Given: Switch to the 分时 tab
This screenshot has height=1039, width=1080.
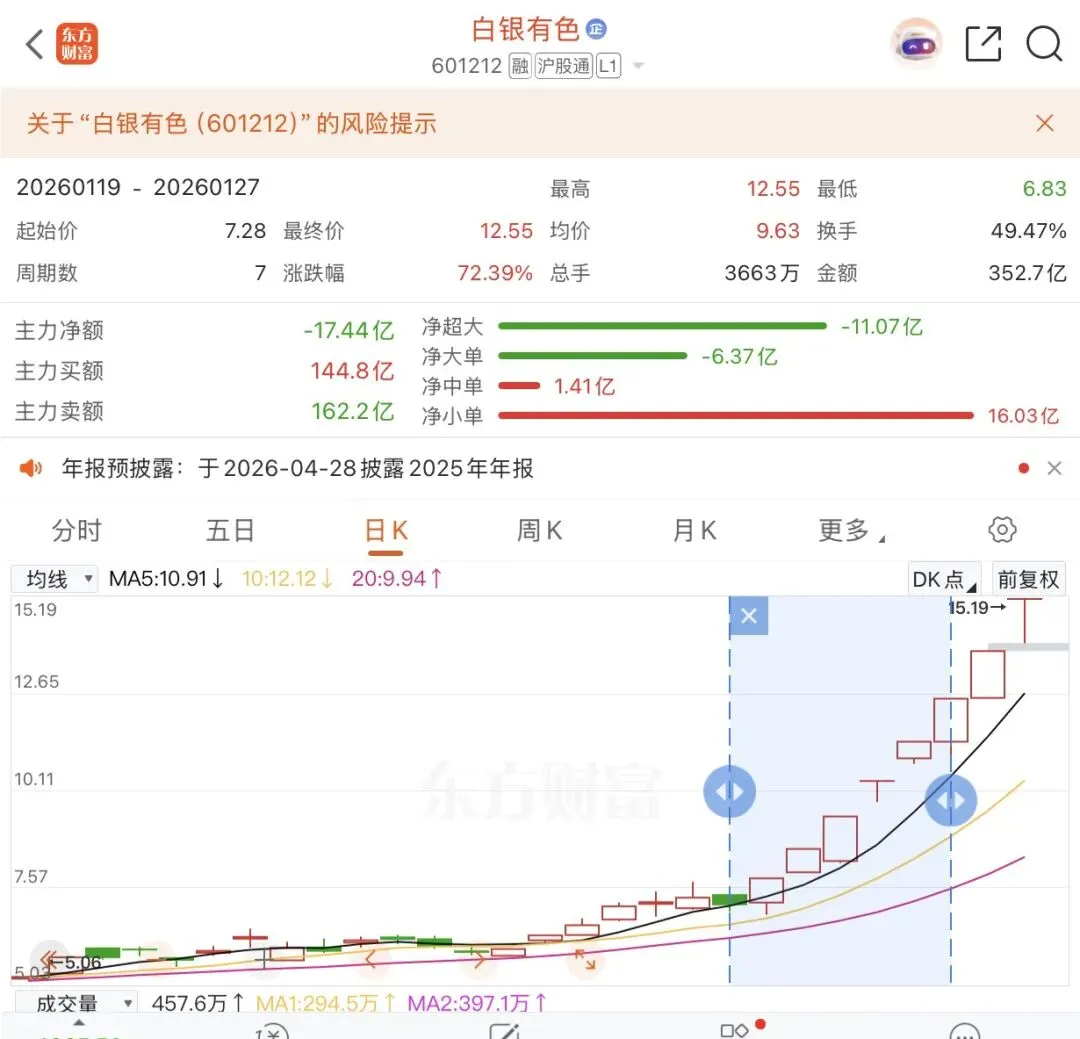Looking at the screenshot, I should pyautogui.click(x=76, y=531).
